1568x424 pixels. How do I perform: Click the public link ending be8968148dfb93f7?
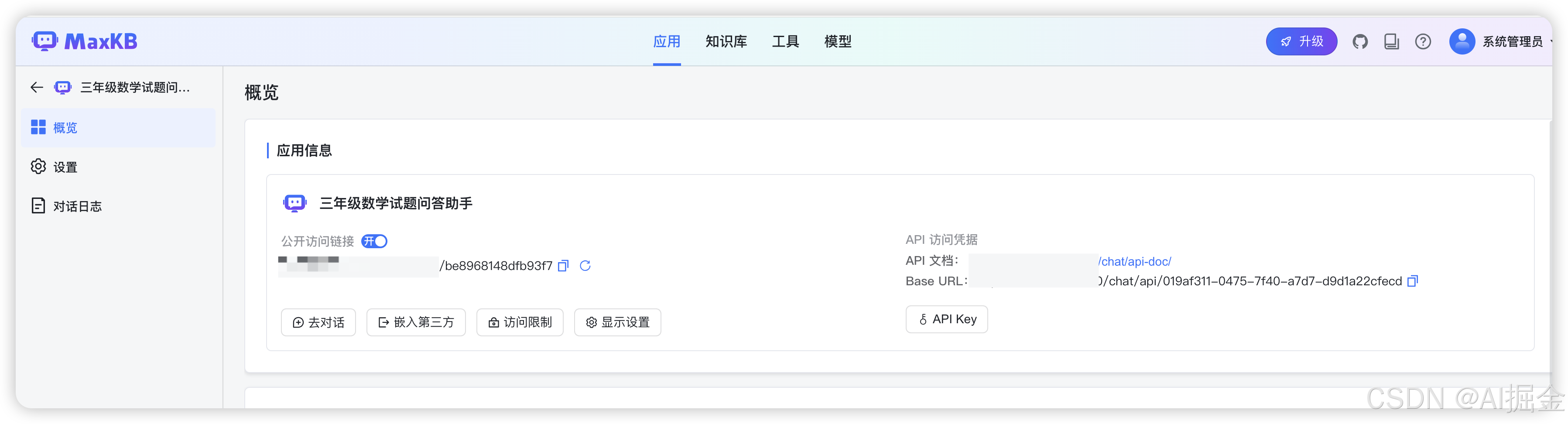coord(496,266)
